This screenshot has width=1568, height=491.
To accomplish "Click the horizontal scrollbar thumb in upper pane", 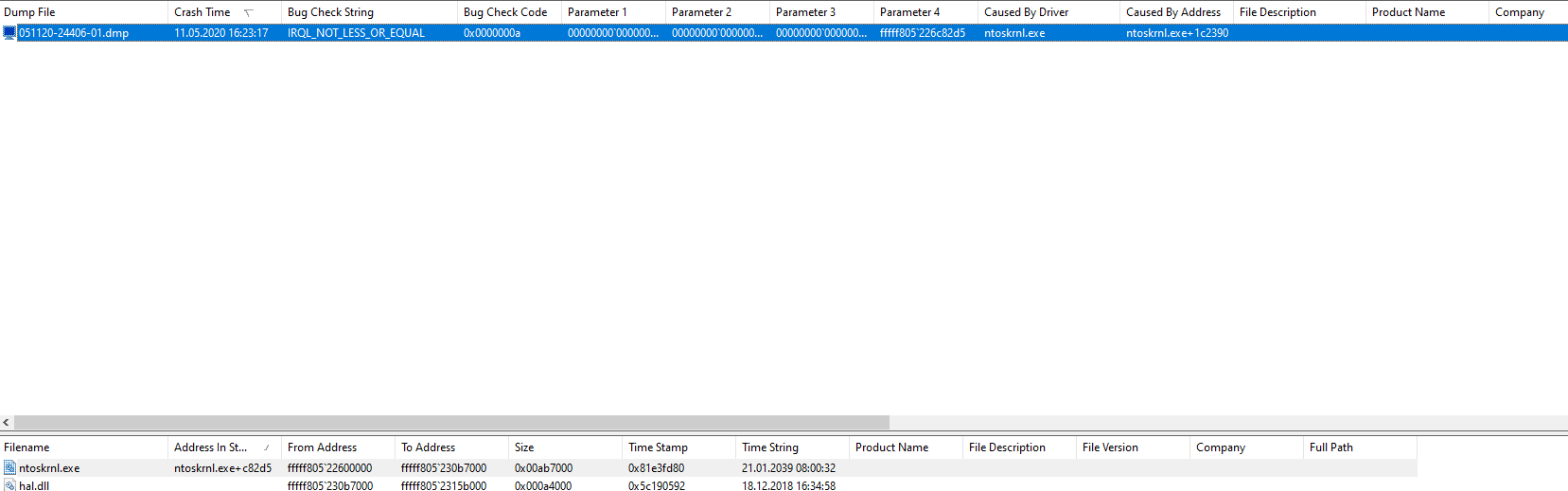I will click(451, 423).
